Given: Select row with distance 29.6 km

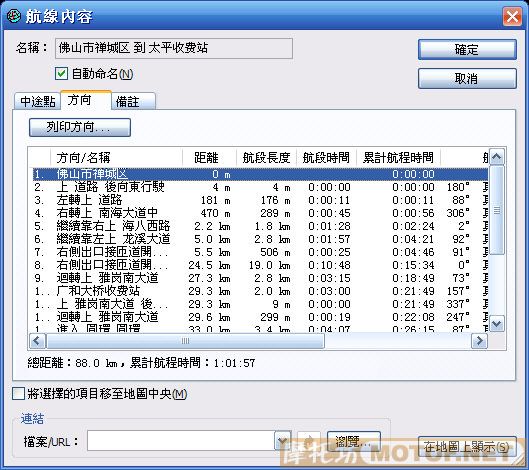Looking at the screenshot, I should 260,317.
